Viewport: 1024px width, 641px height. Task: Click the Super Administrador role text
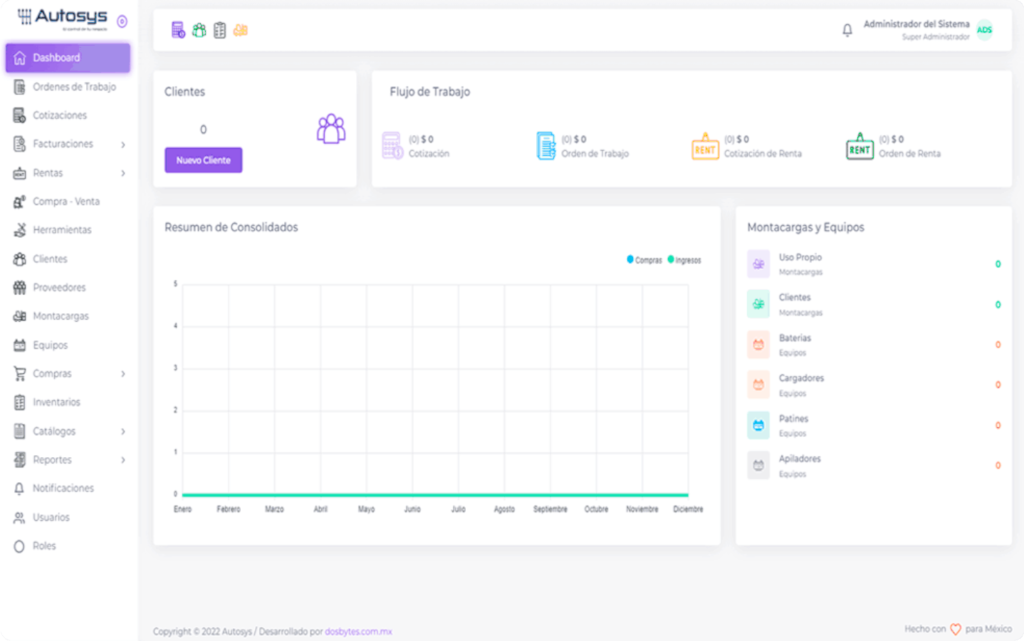coord(936,37)
